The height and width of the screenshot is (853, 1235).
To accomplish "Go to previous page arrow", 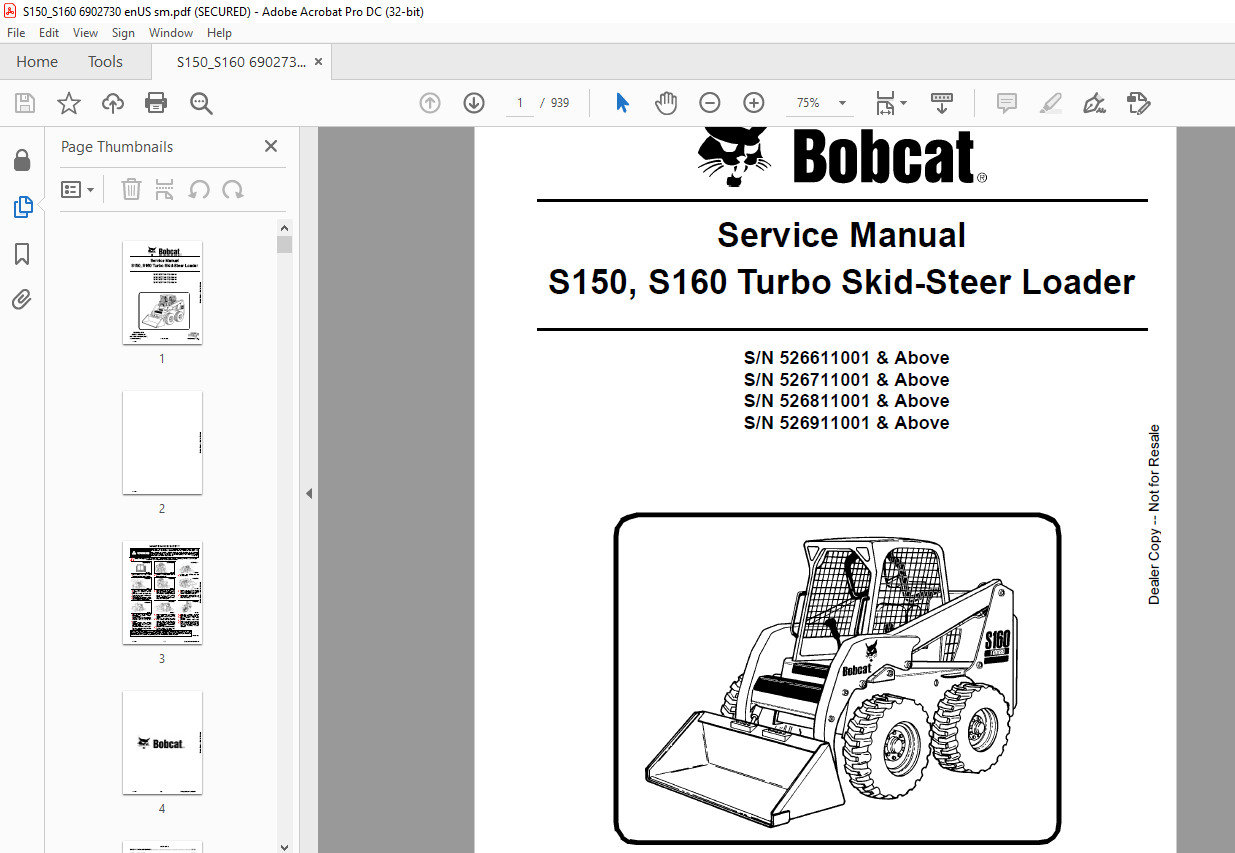I will pyautogui.click(x=430, y=103).
